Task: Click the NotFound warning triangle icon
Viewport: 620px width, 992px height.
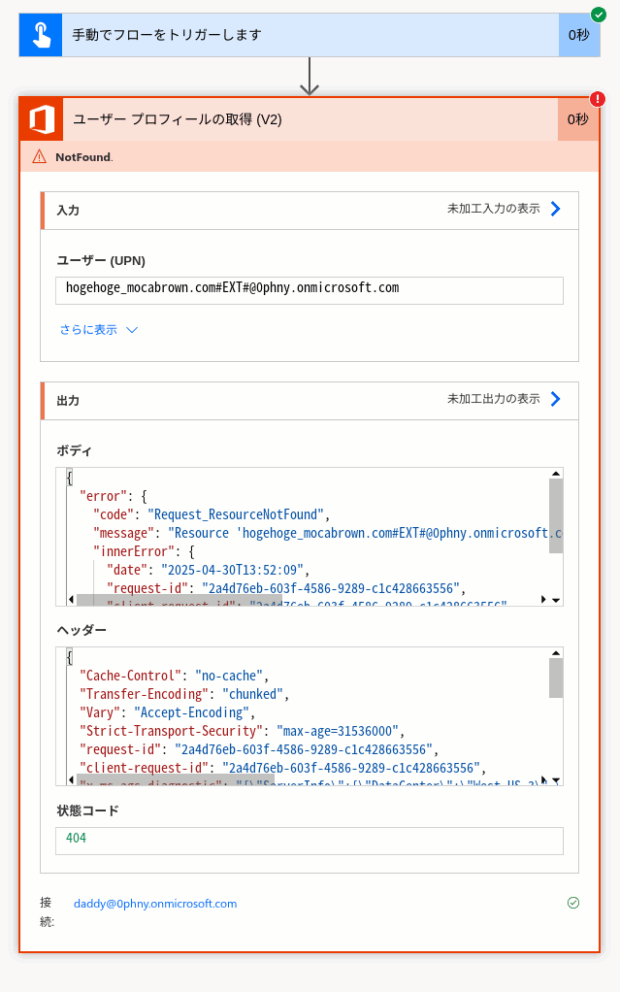Action: [x=39, y=156]
